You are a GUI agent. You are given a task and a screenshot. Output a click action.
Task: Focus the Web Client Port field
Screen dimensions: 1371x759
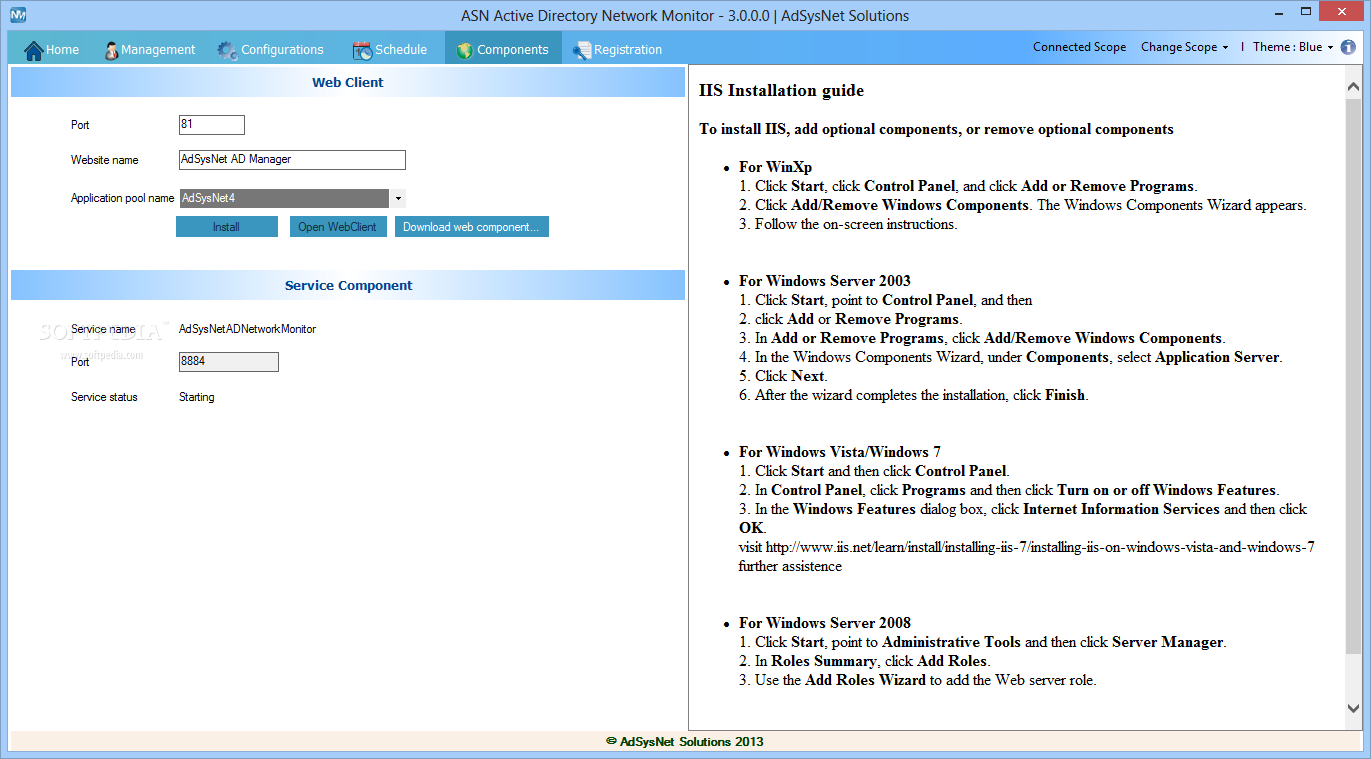click(x=211, y=125)
